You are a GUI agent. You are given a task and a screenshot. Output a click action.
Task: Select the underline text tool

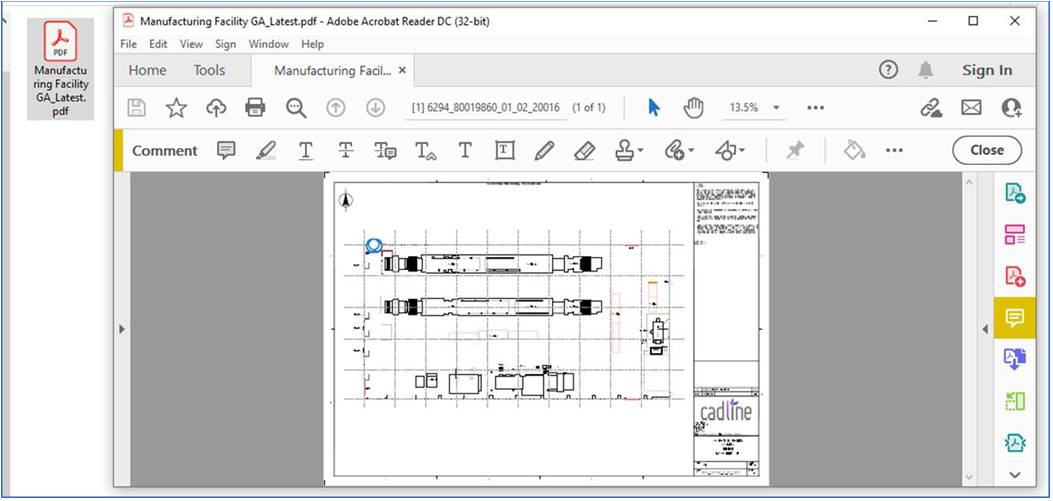306,150
